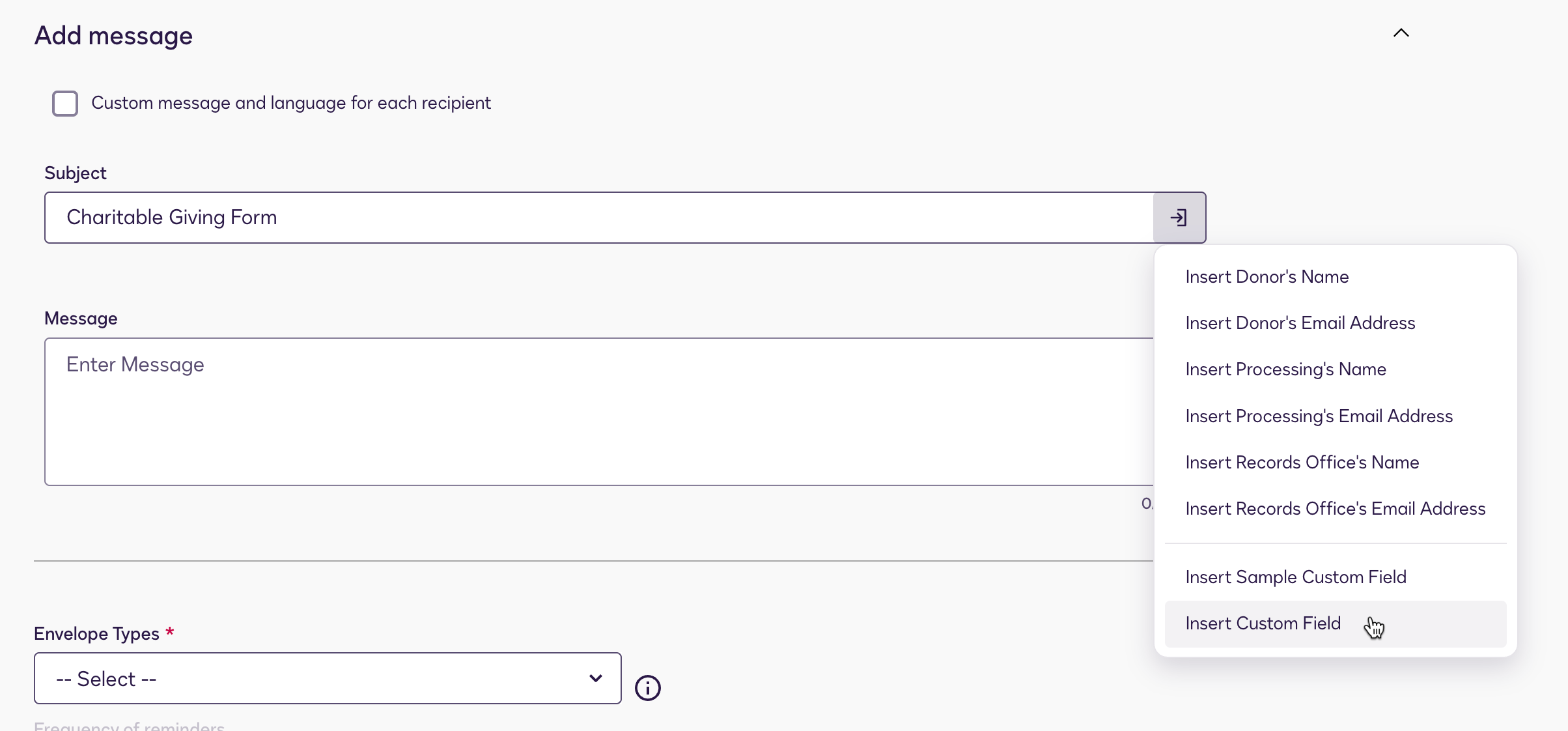Viewport: 1568px width, 731px height.
Task: Select "Insert Records Office's Name"
Action: click(1302, 462)
